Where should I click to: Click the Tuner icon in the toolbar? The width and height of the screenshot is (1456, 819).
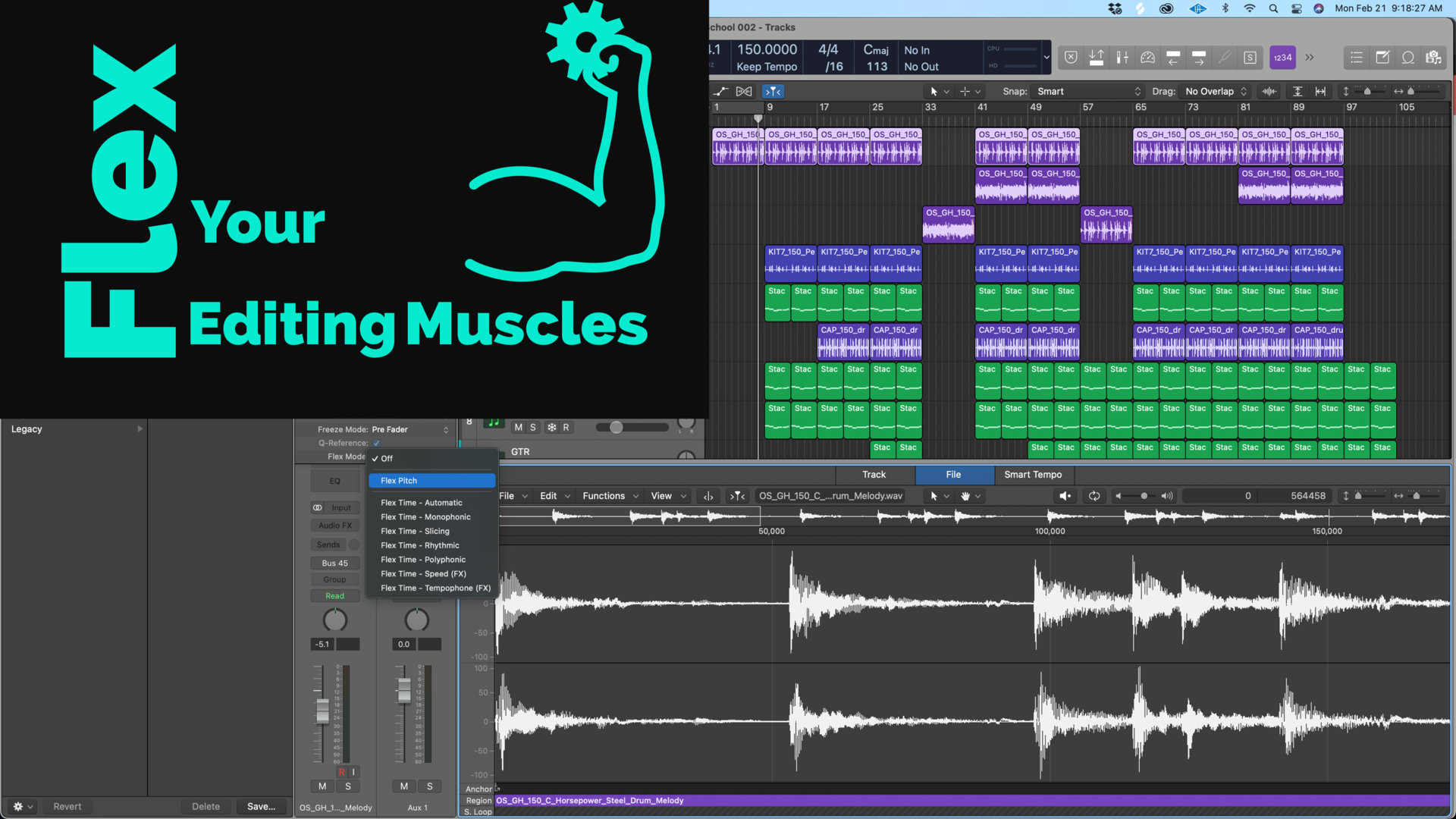[1225, 58]
